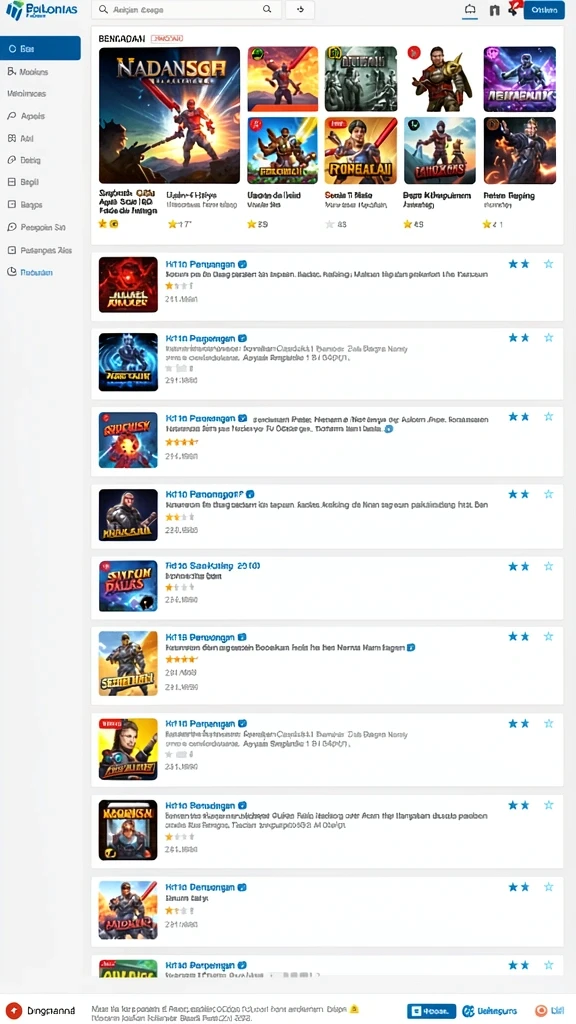Click the store logo in top-left corner
This screenshot has width=576, height=1024.
pyautogui.click(x=41, y=10)
